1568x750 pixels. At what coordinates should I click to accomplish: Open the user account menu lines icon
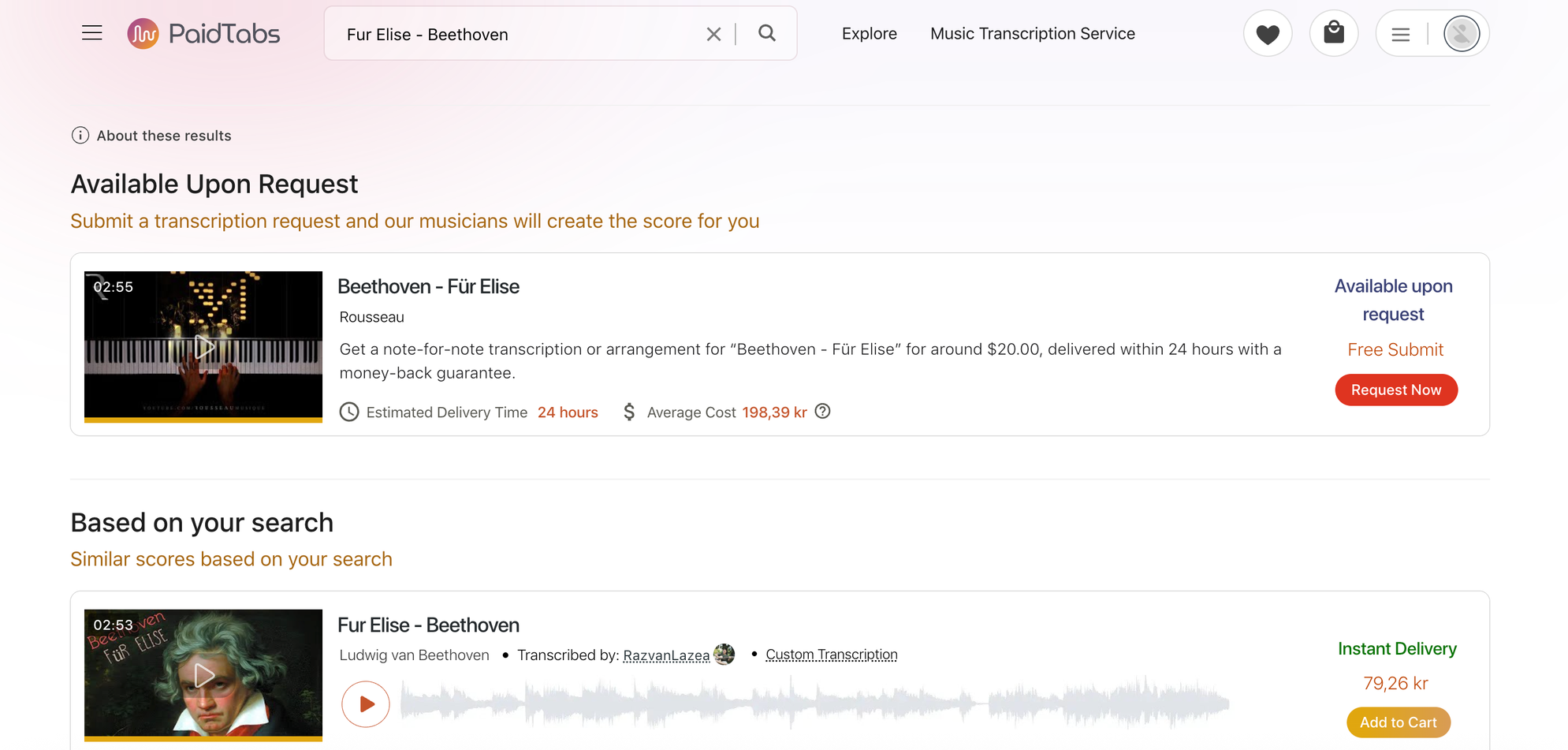point(1401,34)
